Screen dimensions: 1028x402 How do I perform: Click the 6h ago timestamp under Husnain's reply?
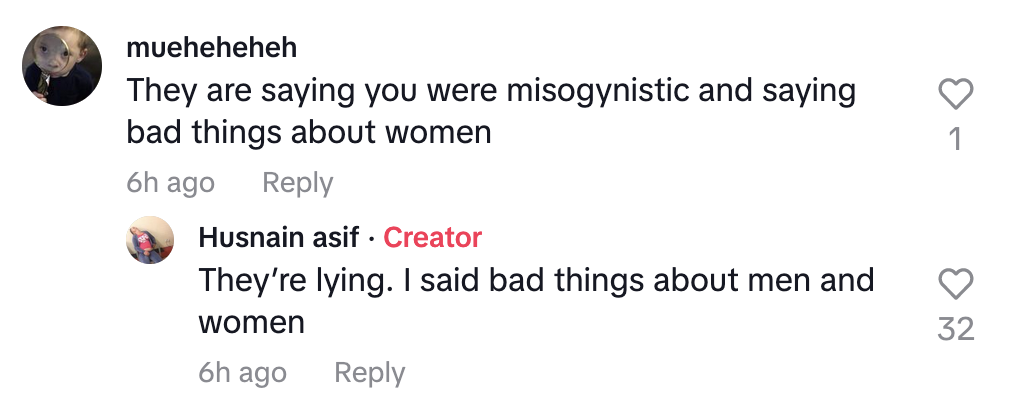(242, 373)
